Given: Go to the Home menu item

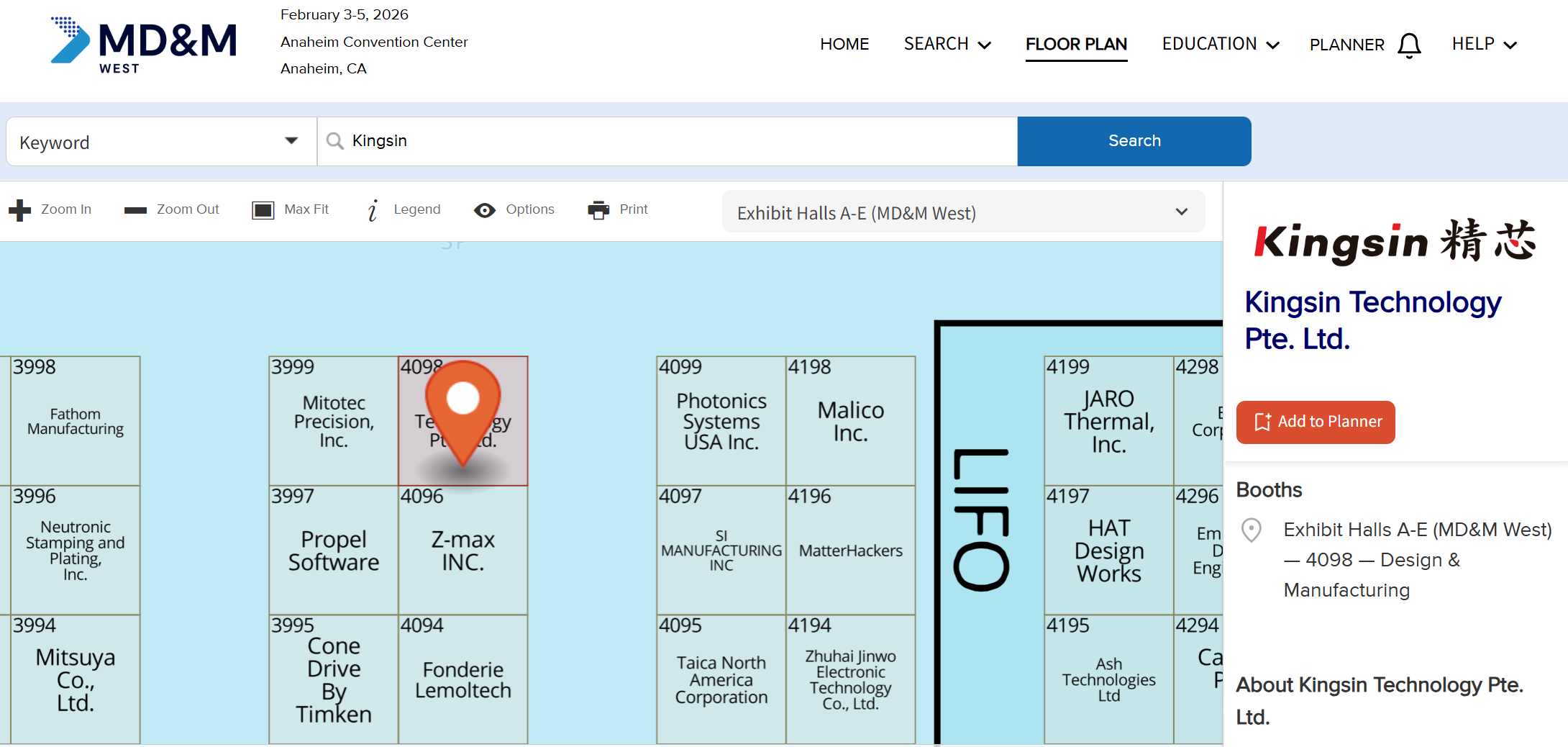Looking at the screenshot, I should [x=844, y=45].
